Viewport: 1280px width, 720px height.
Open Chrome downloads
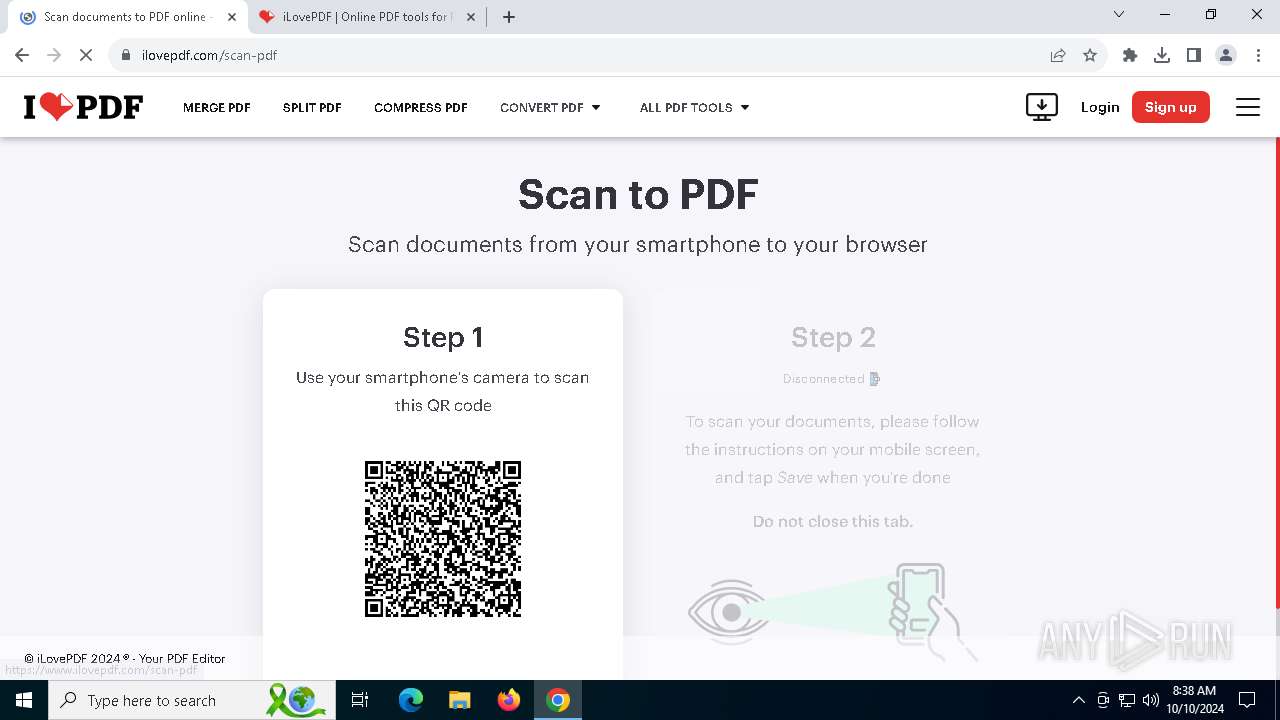coord(1162,55)
